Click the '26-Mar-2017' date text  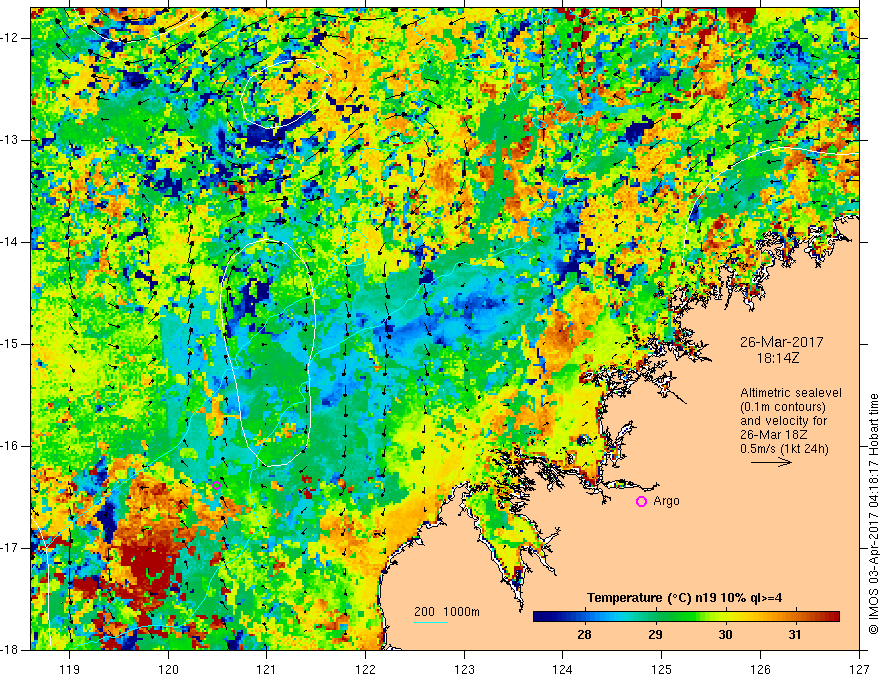click(781, 342)
